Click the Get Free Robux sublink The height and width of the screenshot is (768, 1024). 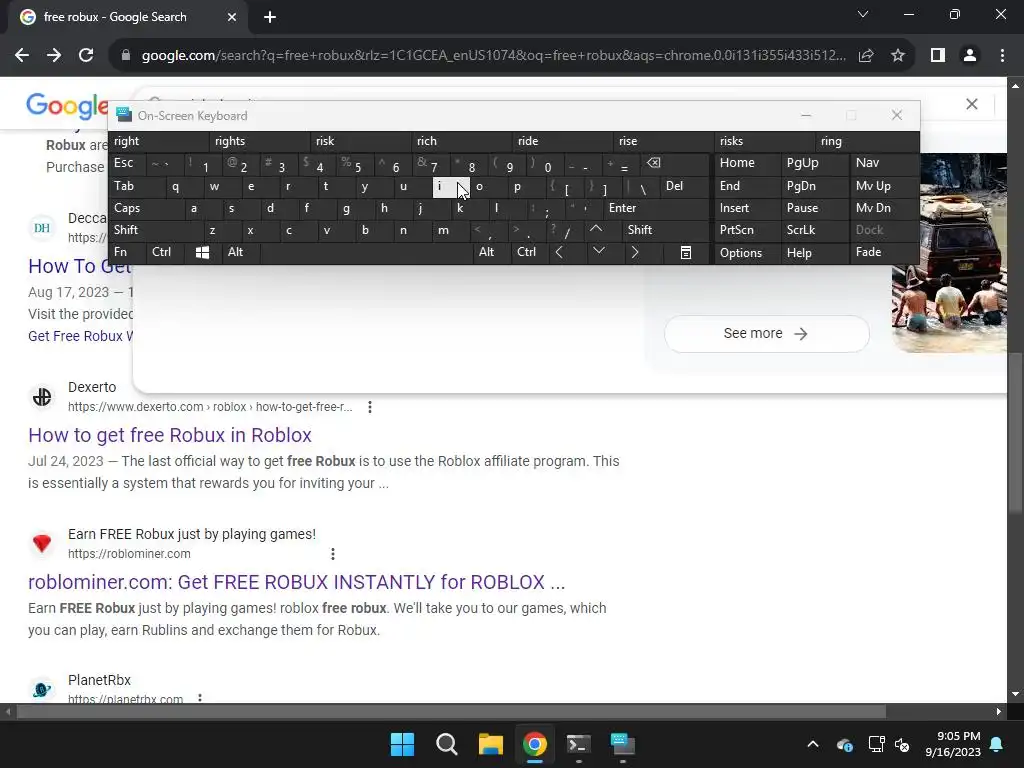[80, 336]
